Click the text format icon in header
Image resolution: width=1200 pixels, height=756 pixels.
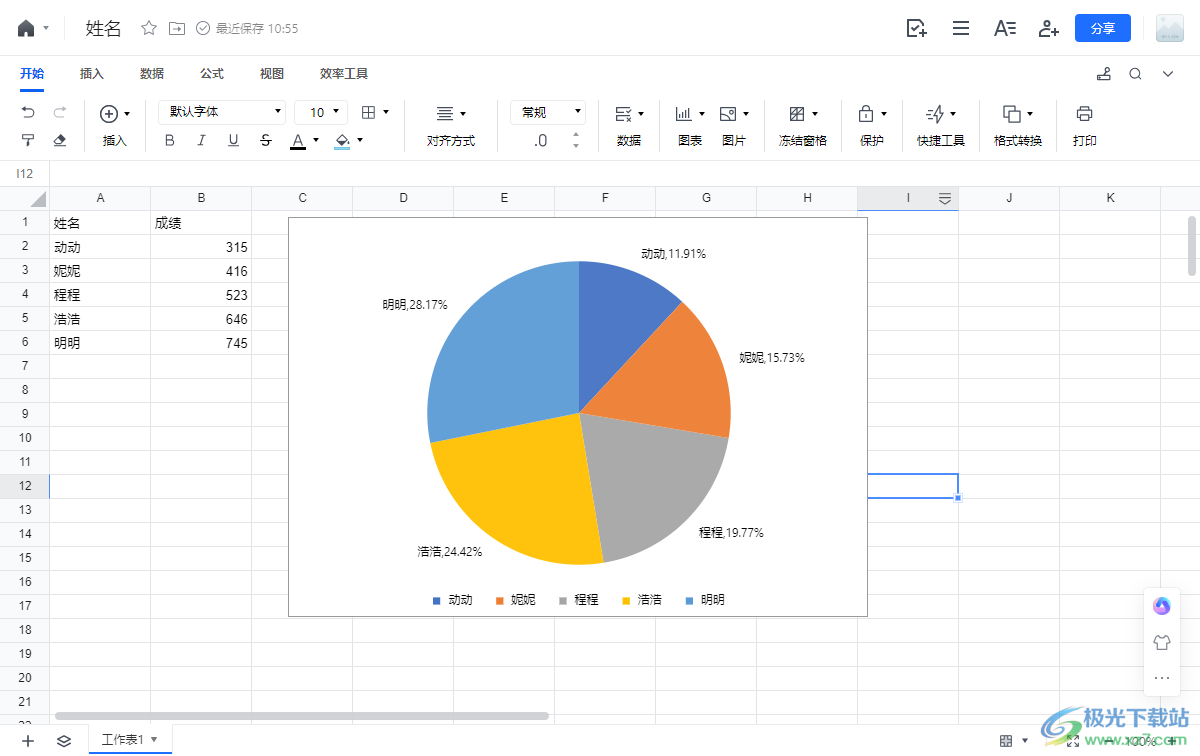coord(1005,28)
